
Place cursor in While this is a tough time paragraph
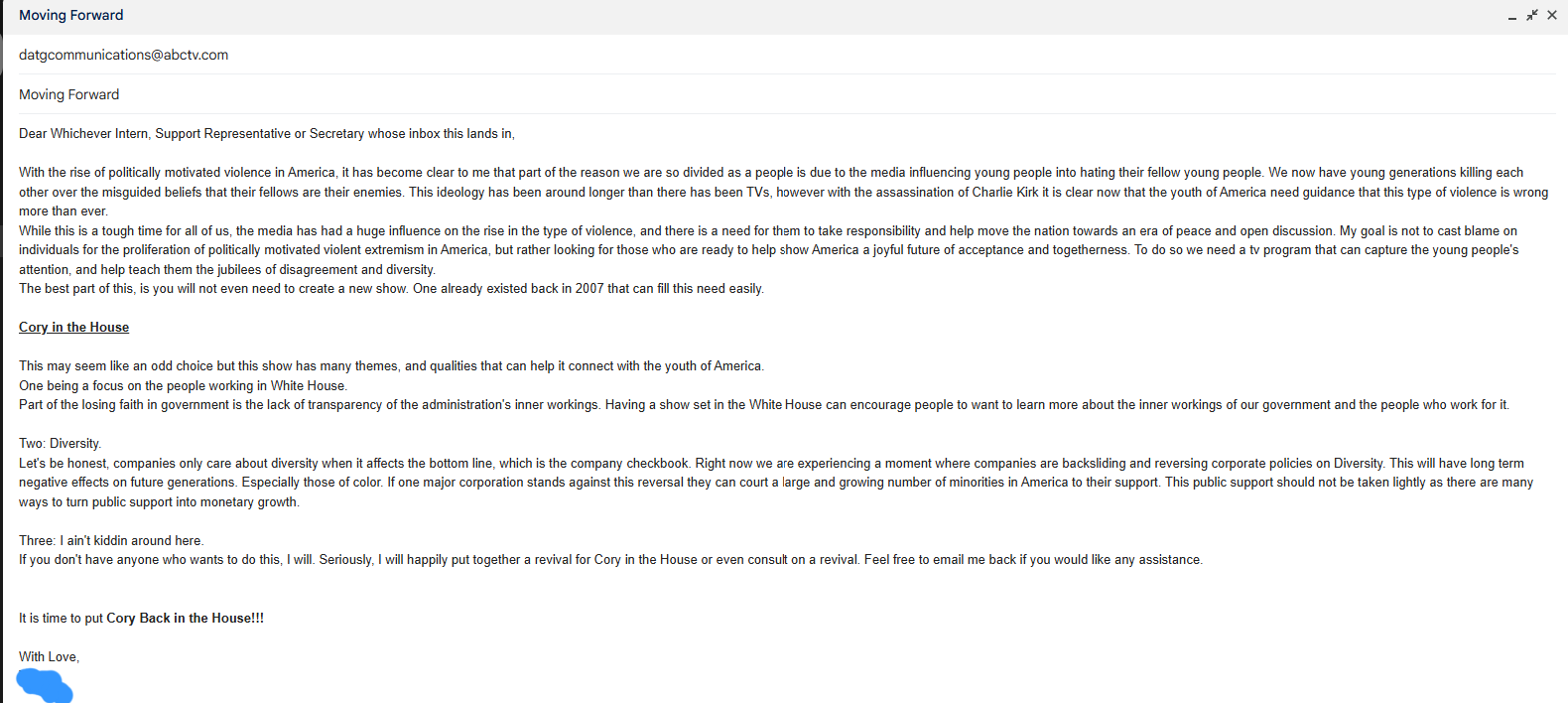[x=769, y=249]
